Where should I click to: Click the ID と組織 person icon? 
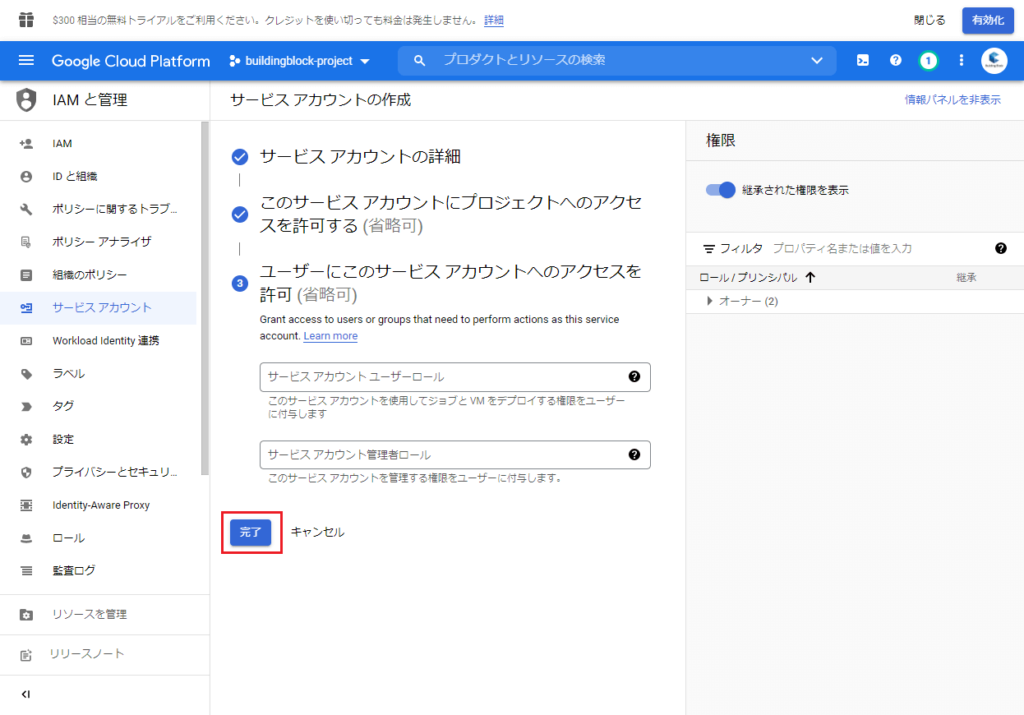(x=26, y=176)
